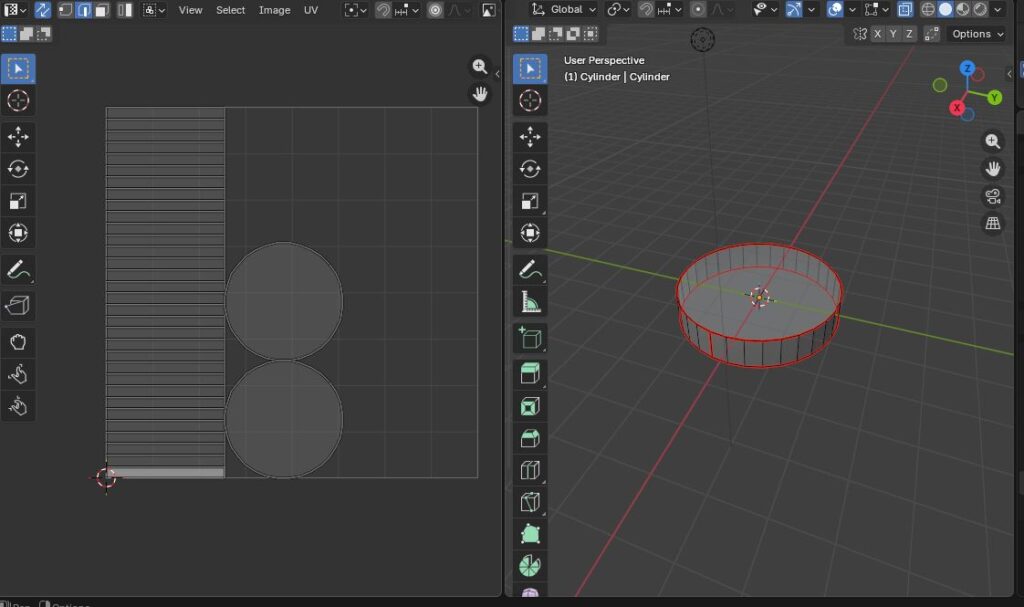Toggle UV sync selection in UV editor

tap(43, 10)
